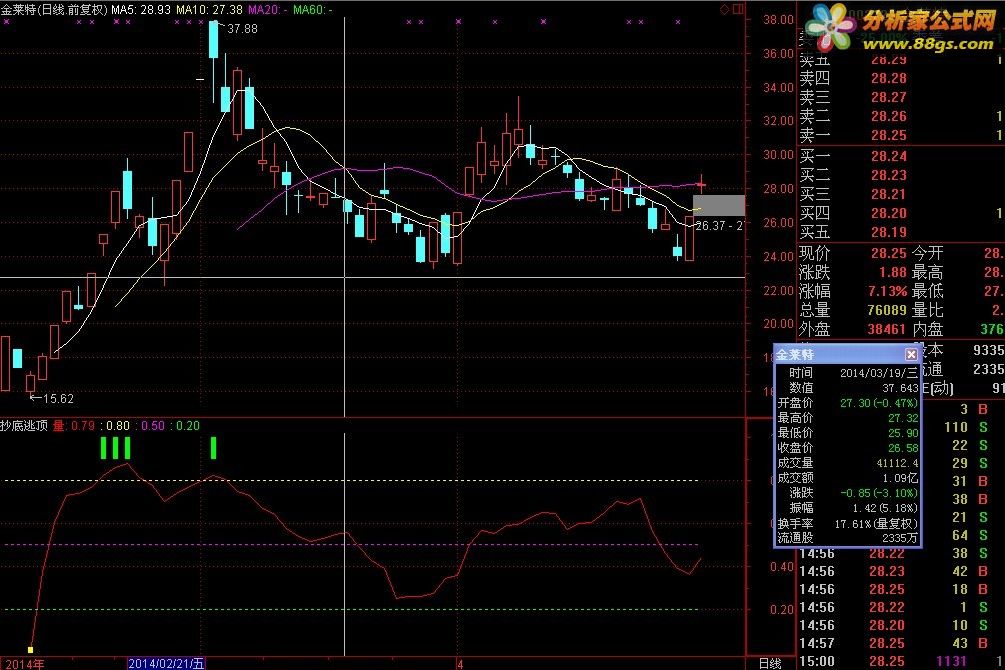Click the 24.00 price axis label
This screenshot has height=670, width=1005.
click(778, 256)
